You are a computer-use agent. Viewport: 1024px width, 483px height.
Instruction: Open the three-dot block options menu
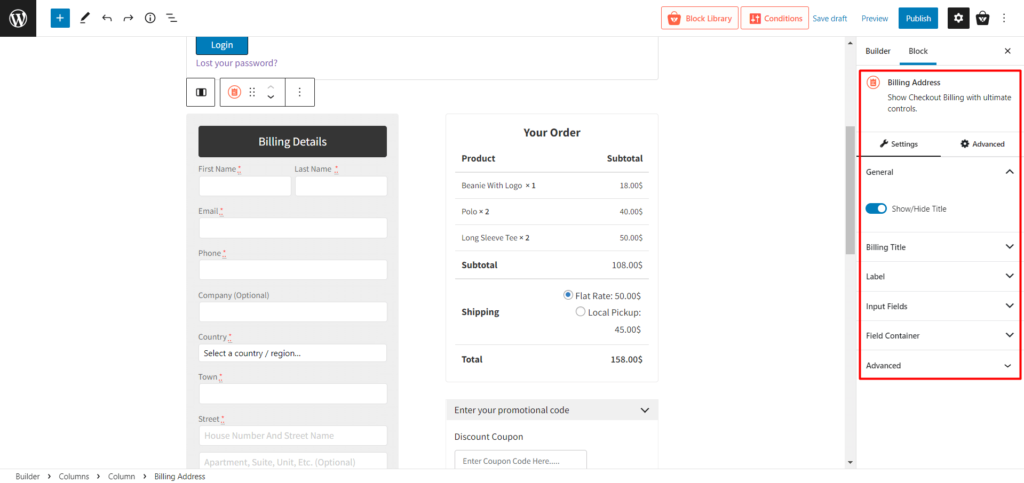point(300,92)
